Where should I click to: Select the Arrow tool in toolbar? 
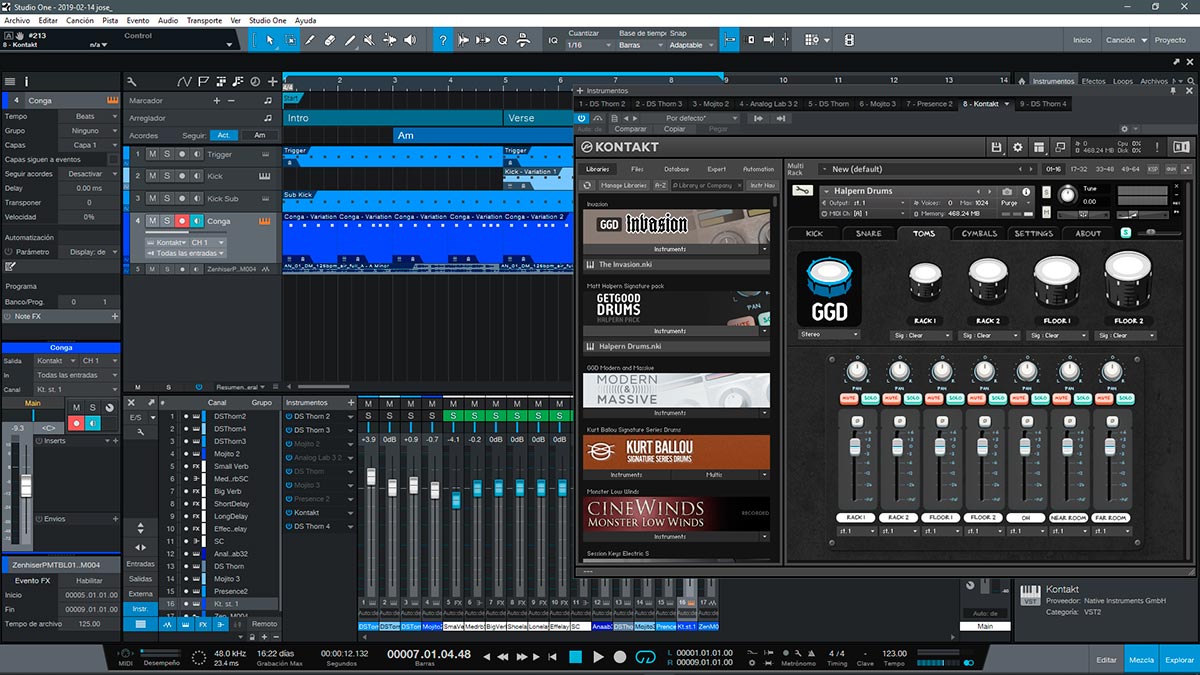[x=268, y=40]
